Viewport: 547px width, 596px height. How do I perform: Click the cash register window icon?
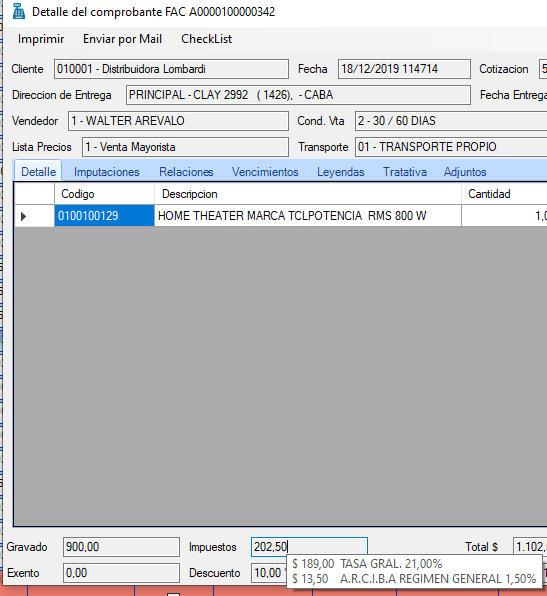(x=18, y=11)
